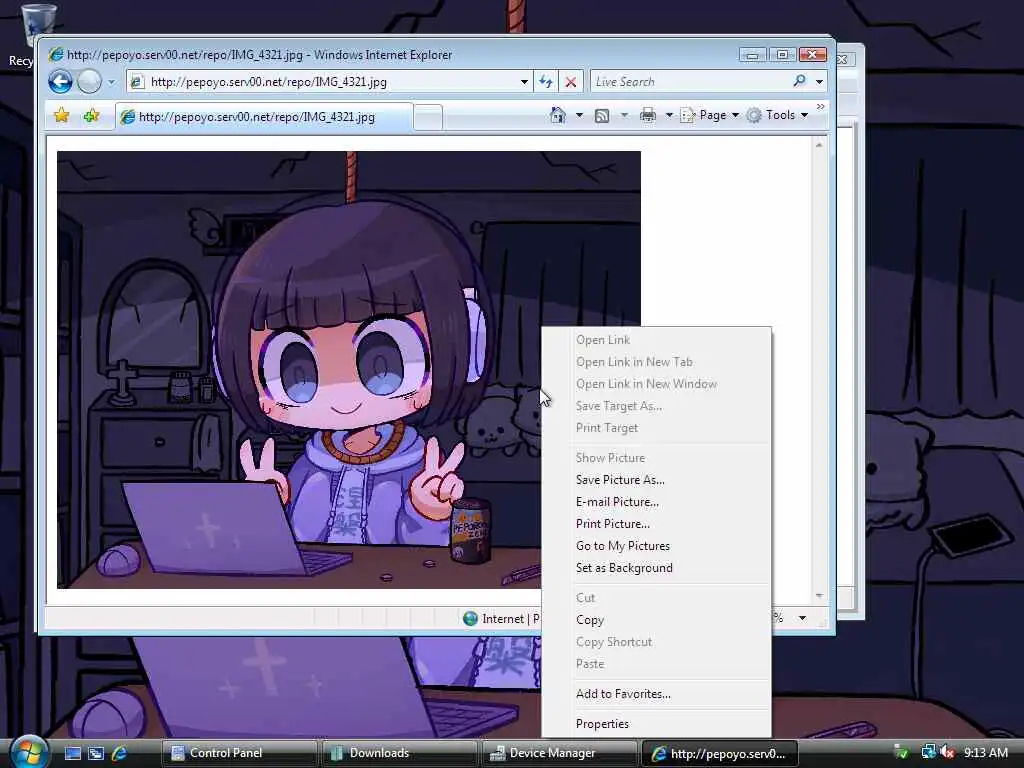Expand the command bar overflow chevron
The image size is (1024, 768).
click(x=820, y=106)
